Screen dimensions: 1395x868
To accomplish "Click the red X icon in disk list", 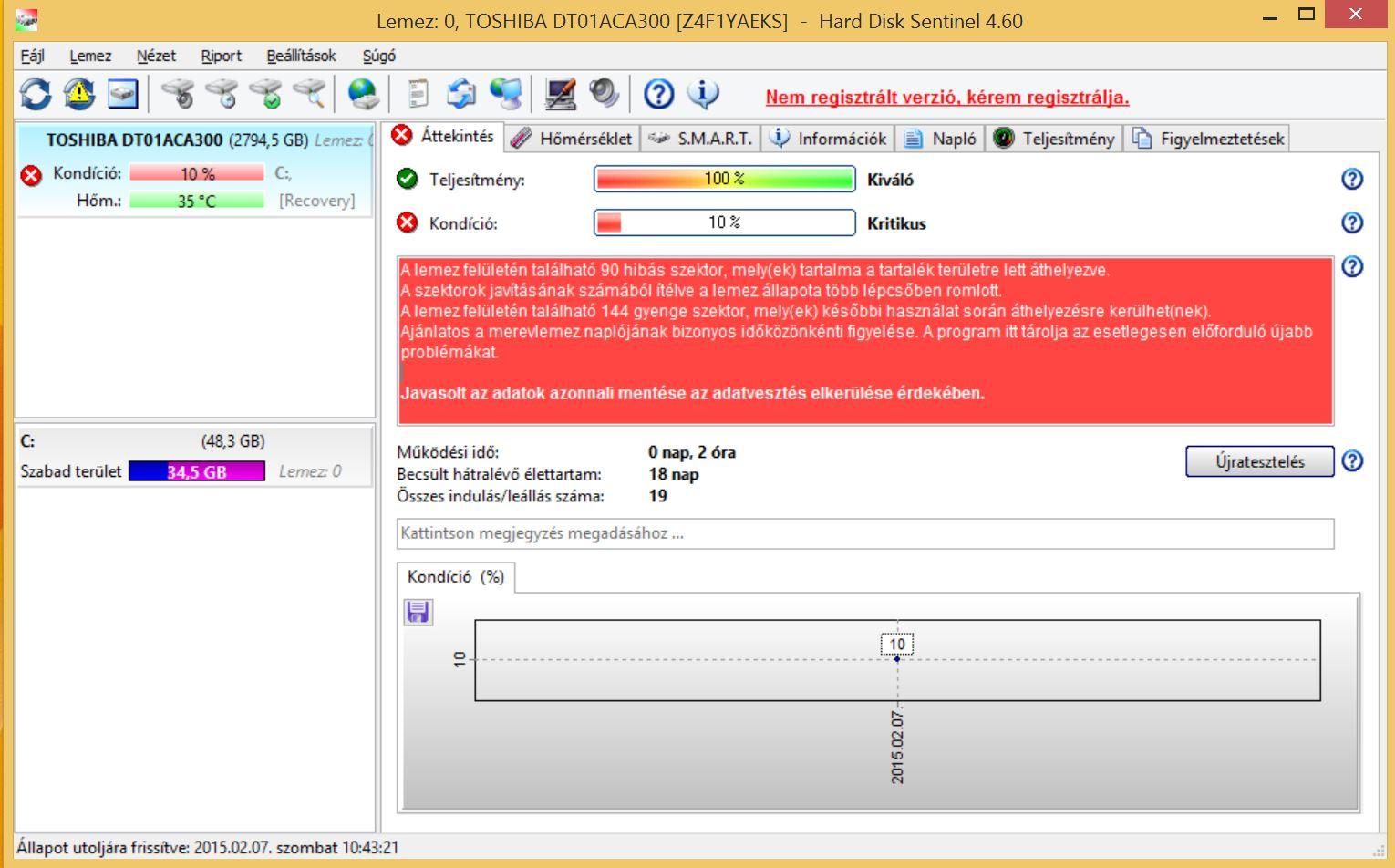I will click(x=31, y=174).
